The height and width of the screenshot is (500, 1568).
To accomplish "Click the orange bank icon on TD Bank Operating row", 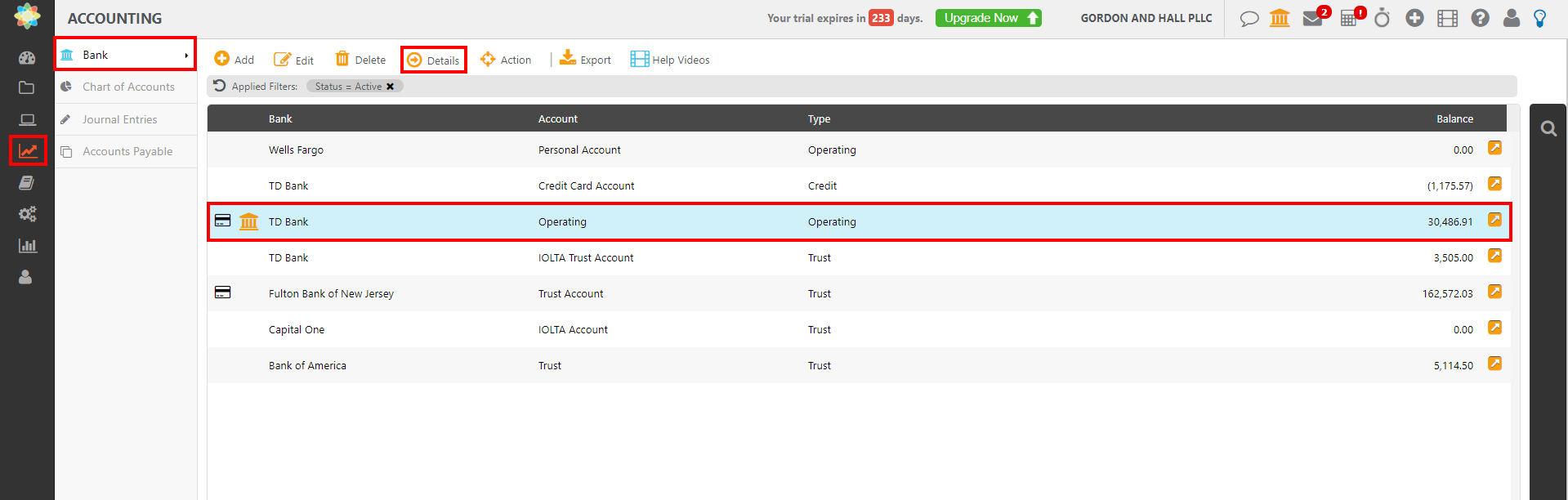I will coord(248,221).
